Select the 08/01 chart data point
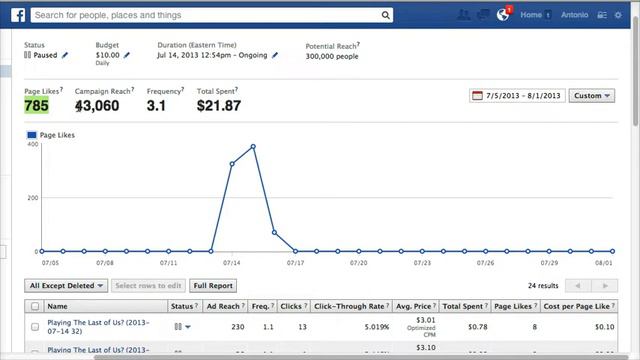This screenshot has height=360, width=640. (x=612, y=251)
